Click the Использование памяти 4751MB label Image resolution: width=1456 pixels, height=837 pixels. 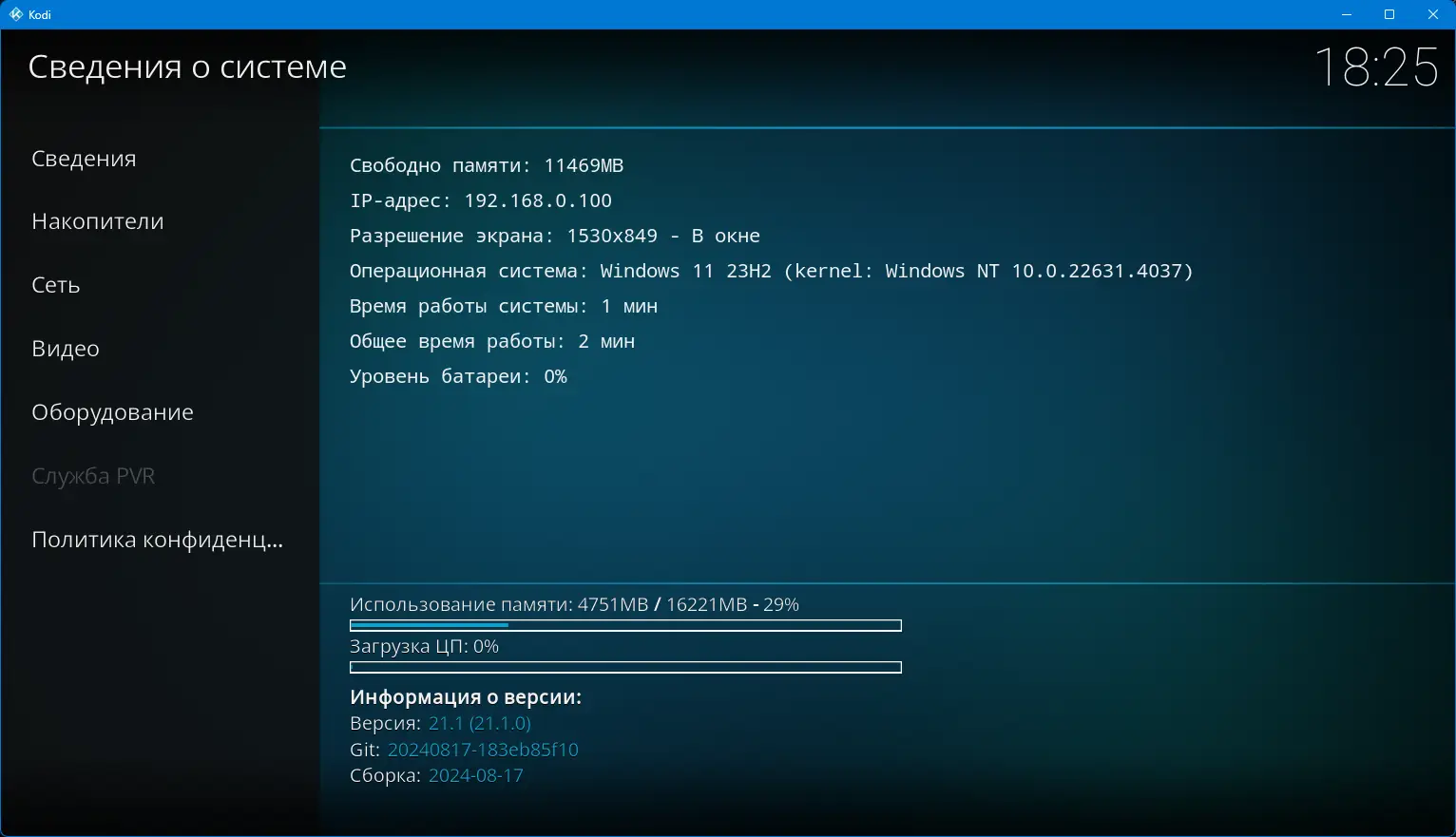[574, 604]
